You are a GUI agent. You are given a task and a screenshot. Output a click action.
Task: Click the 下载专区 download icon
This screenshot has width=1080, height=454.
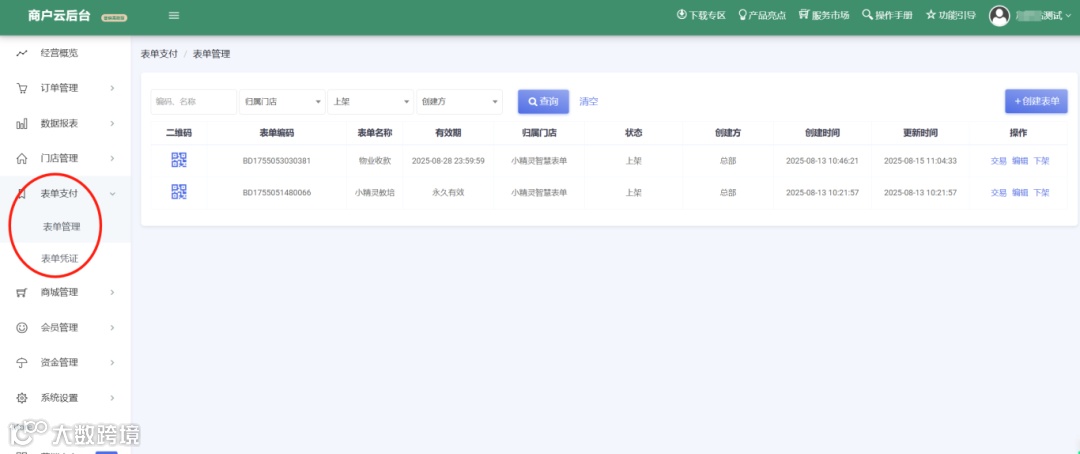click(x=682, y=14)
